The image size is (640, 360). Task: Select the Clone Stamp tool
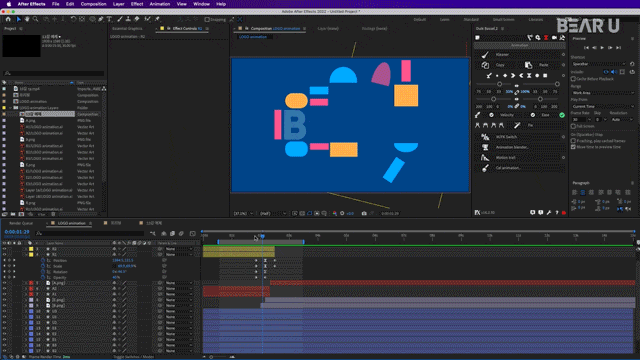coord(128,19)
